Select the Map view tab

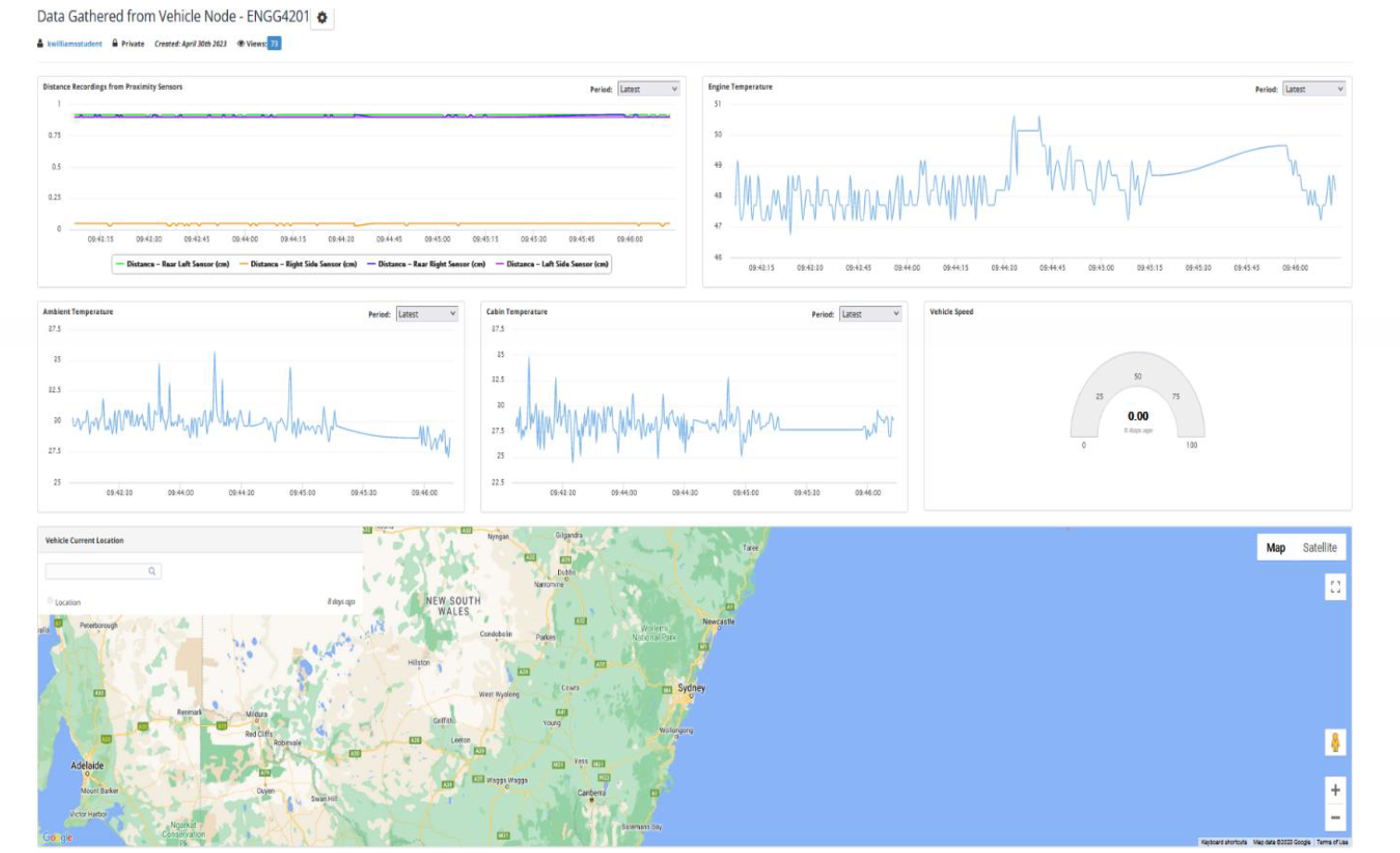pos(1276,548)
